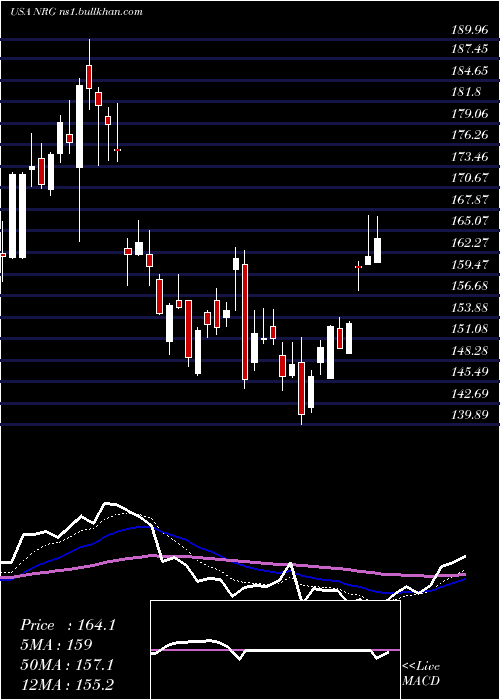This screenshot has height=700, width=500.
Task: Click the 184.65 price level label
Action: point(469,71)
